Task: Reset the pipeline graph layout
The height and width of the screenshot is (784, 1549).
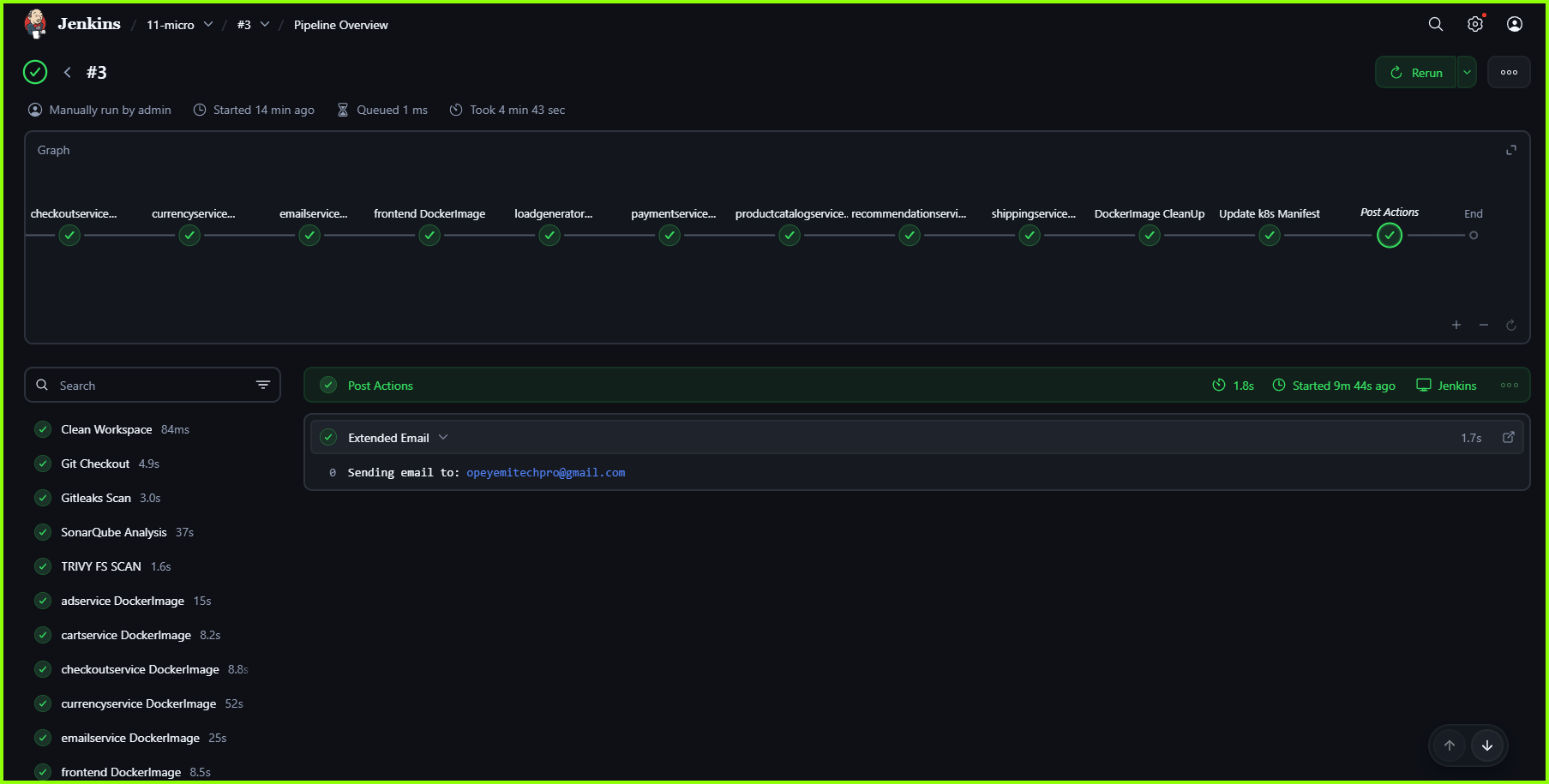Action: [x=1511, y=325]
